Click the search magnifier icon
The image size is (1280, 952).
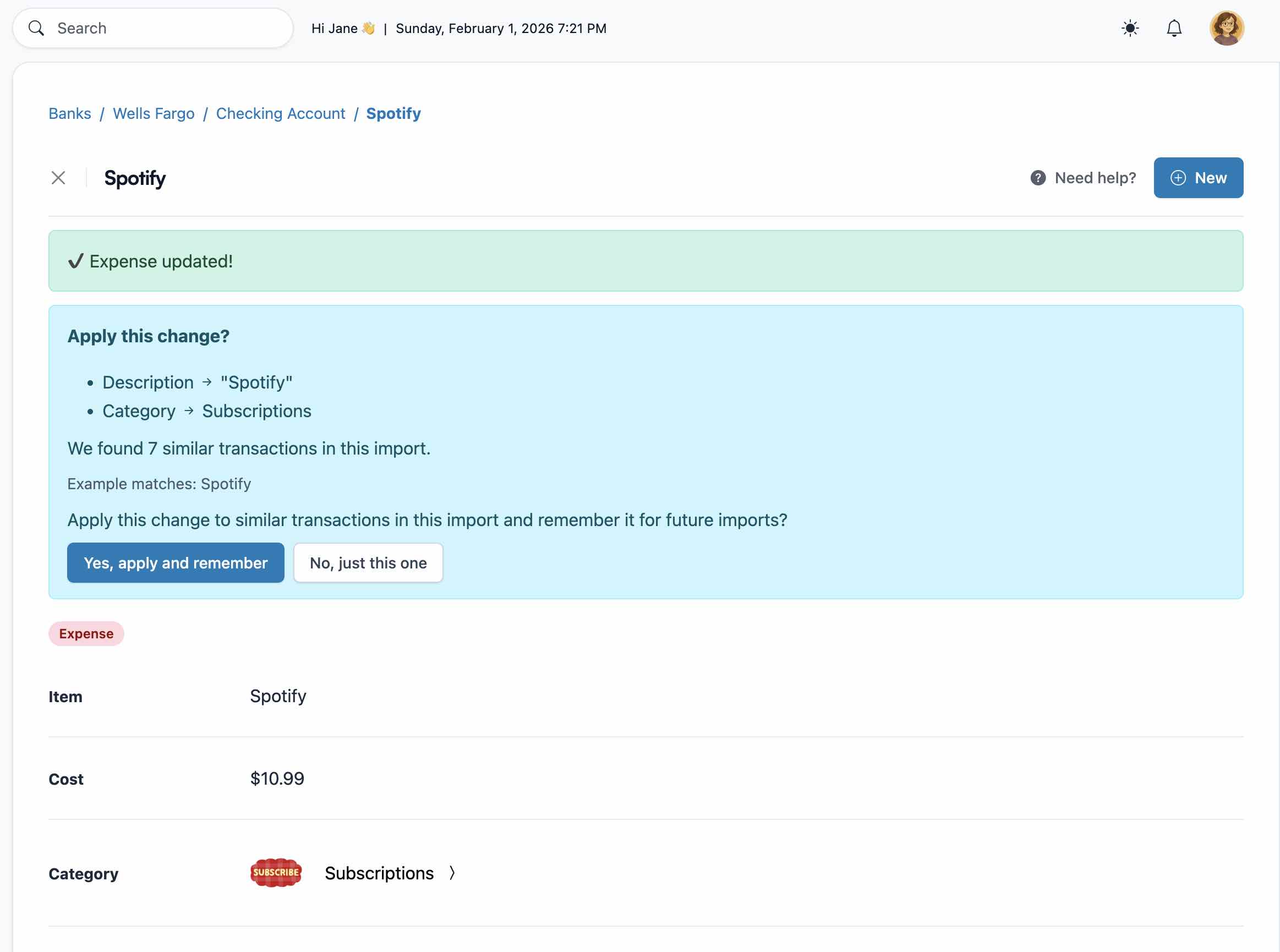point(37,28)
